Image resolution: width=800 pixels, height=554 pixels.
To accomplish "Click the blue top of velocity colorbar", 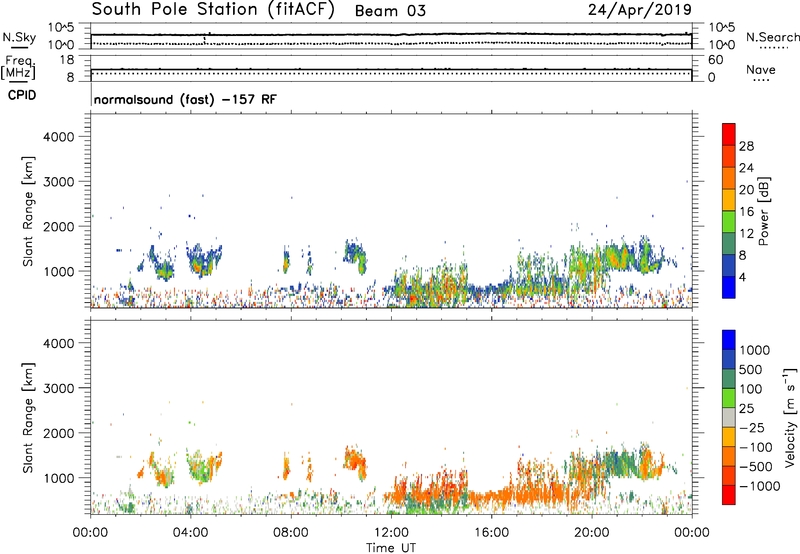I will tap(729, 340).
